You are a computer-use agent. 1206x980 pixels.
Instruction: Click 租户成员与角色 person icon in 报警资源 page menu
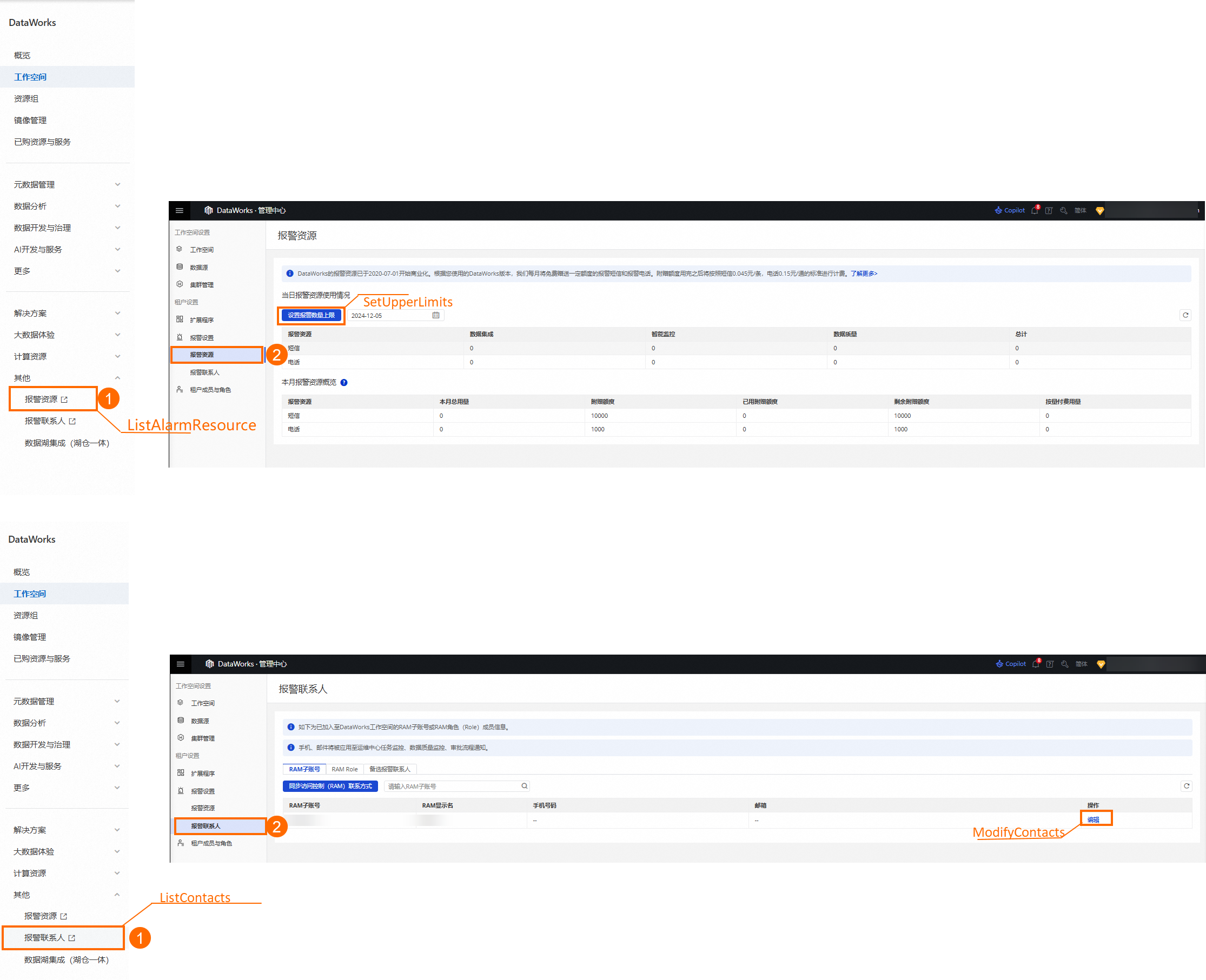click(x=179, y=390)
